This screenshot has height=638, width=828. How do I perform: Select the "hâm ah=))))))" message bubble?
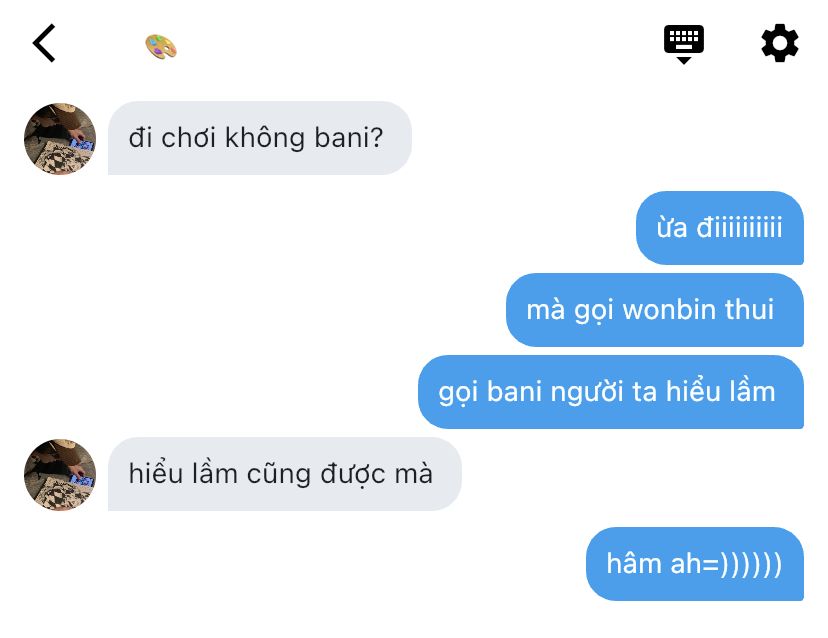694,564
